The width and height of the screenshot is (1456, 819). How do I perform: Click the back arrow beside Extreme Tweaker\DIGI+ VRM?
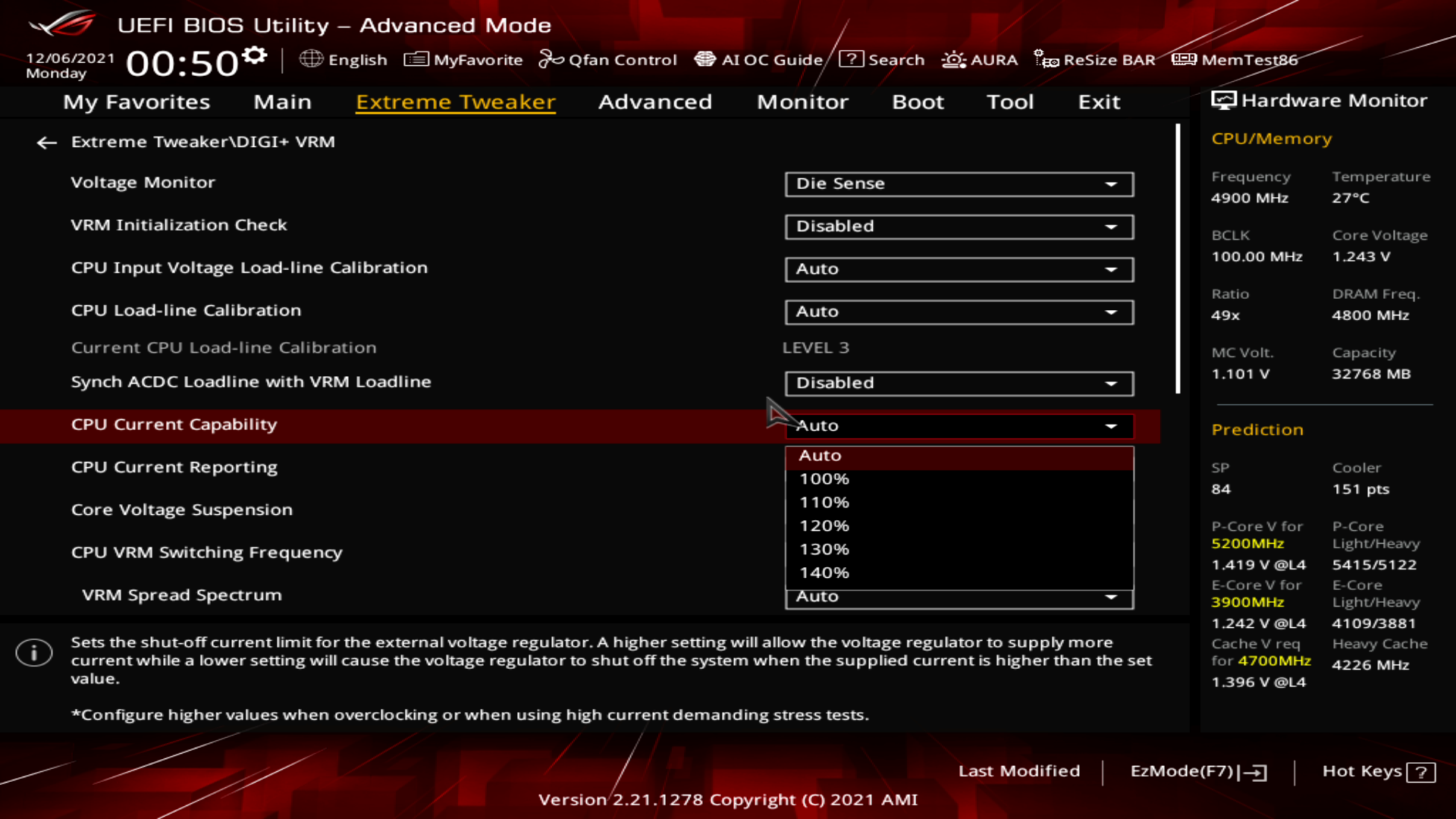(47, 143)
